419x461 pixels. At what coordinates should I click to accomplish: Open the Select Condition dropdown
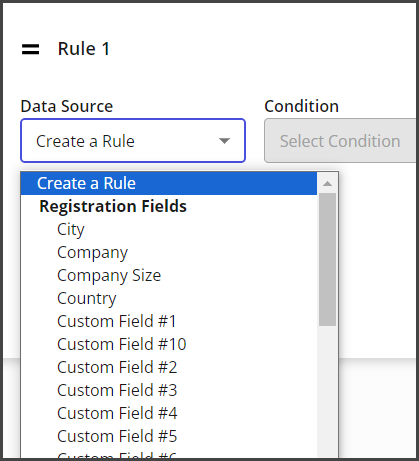[x=341, y=141]
